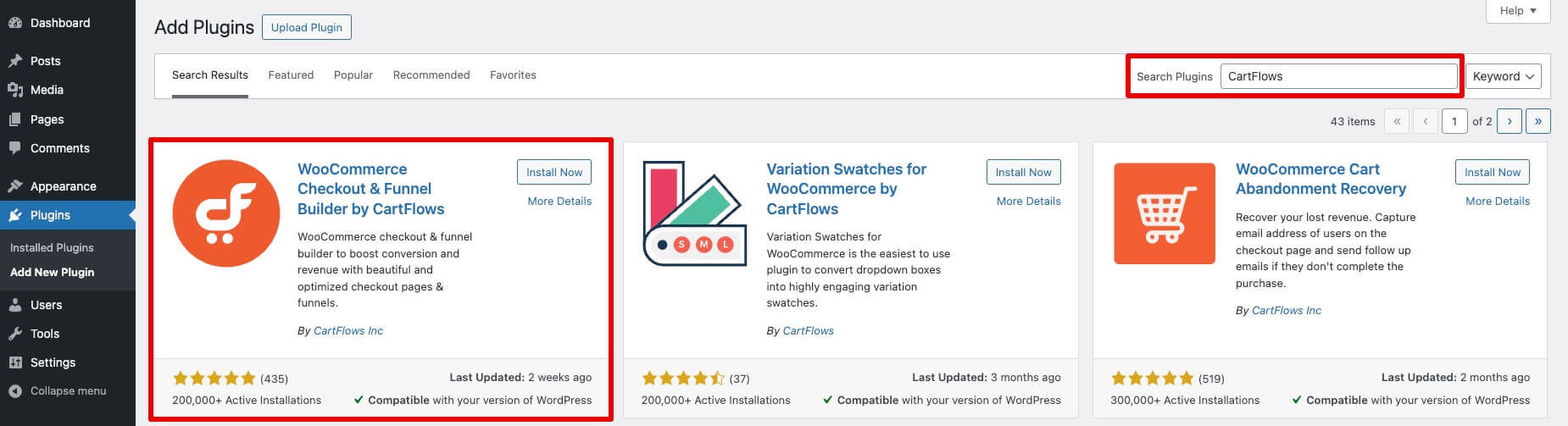Click 'Last Updated: 2 months ago' text
The image size is (1568, 426).
1455,378
